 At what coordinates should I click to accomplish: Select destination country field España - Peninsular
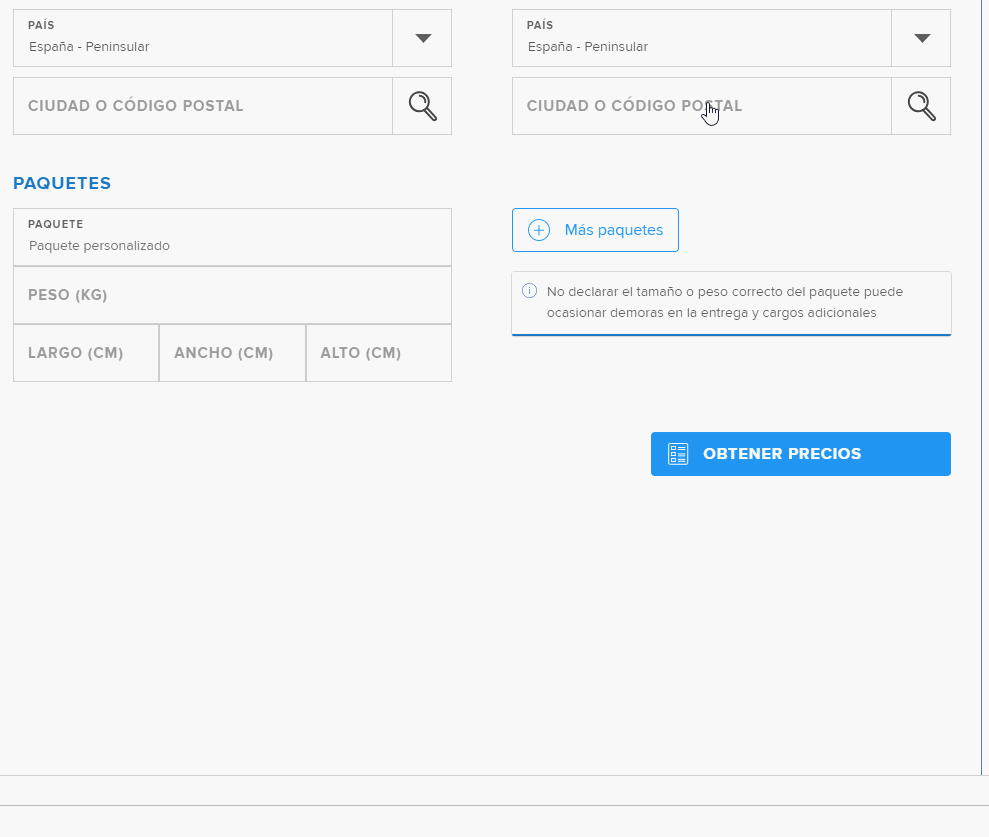(x=702, y=38)
